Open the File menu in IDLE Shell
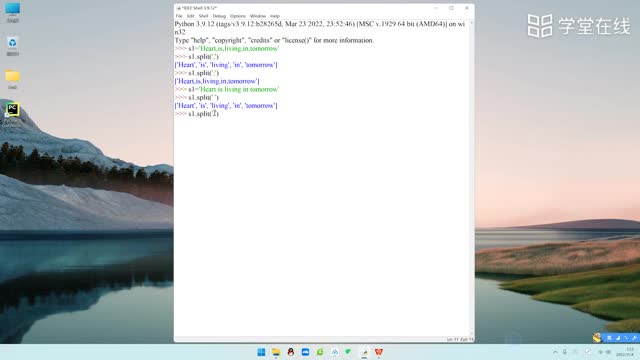This screenshot has width=640, height=360. (x=179, y=16)
